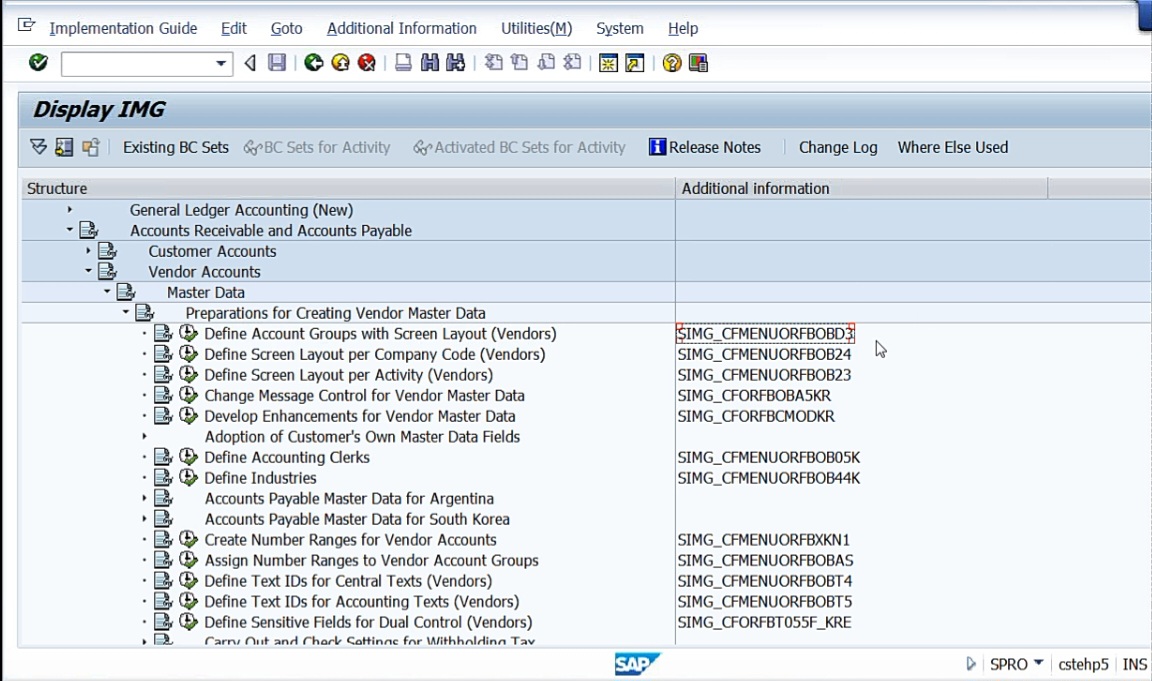1152x681 pixels.
Task: Select Change Message Control for Vendor Master Data
Action: tap(364, 395)
